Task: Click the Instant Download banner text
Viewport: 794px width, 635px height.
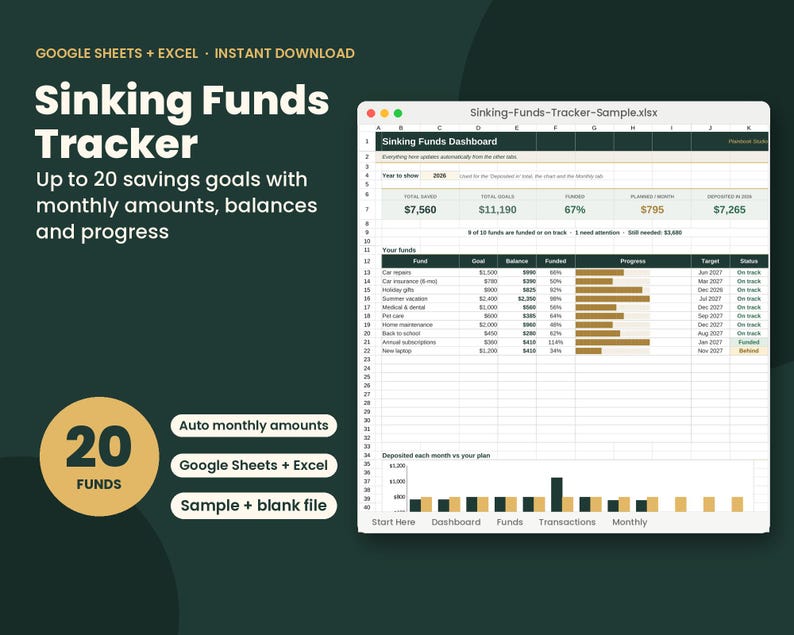Action: [x=285, y=53]
